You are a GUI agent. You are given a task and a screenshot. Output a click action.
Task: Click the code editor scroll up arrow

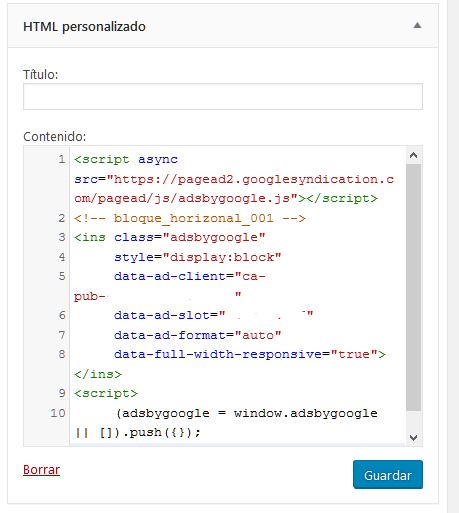pos(413,155)
